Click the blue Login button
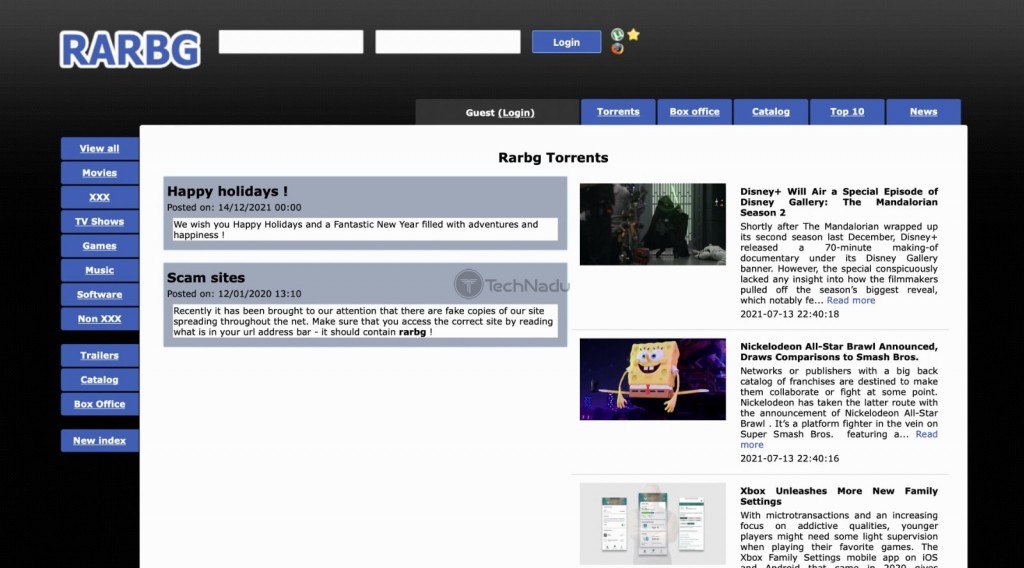Viewport: 1024px width, 568px height. (566, 42)
